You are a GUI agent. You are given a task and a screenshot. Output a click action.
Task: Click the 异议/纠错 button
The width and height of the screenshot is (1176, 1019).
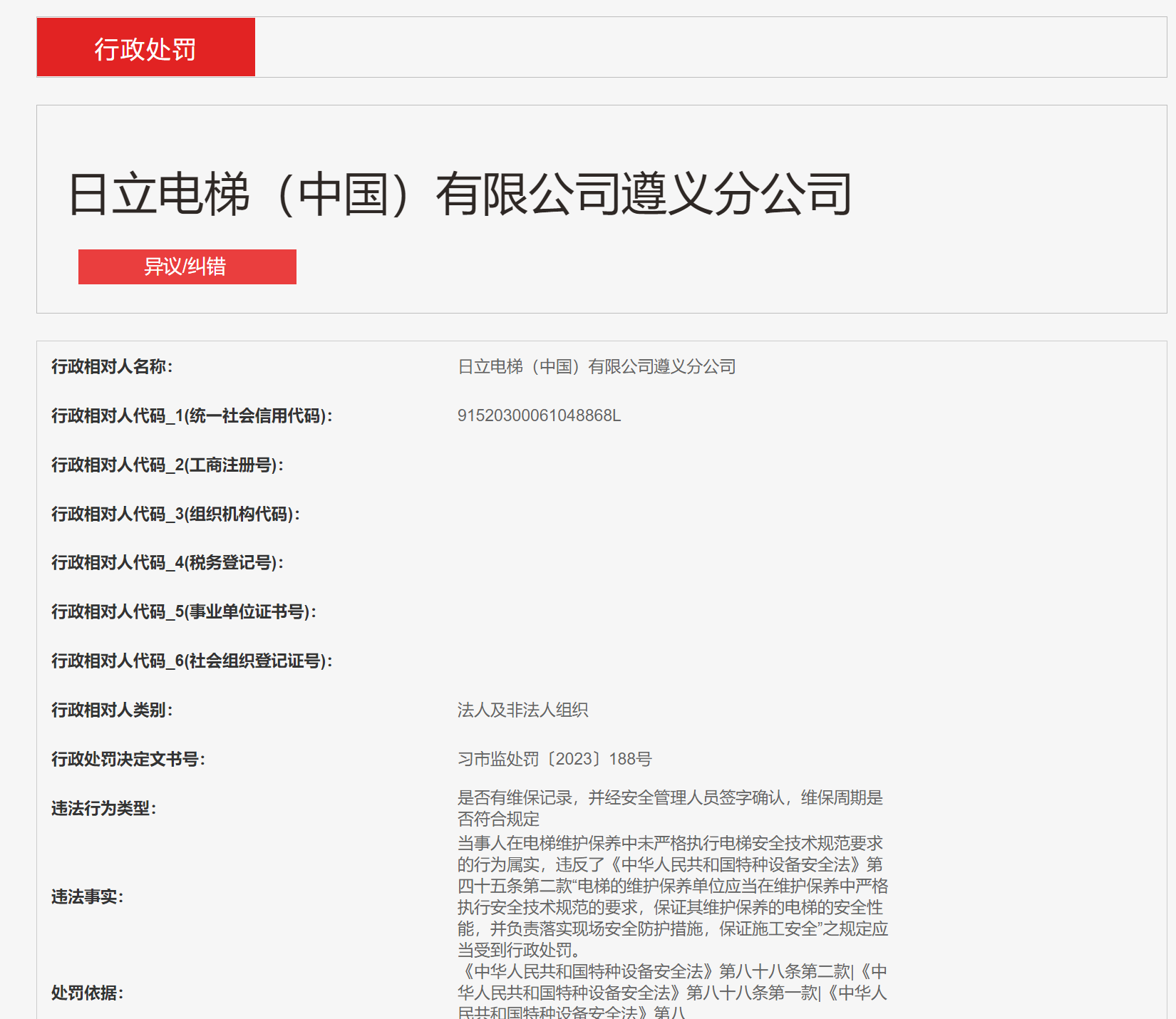tap(187, 267)
